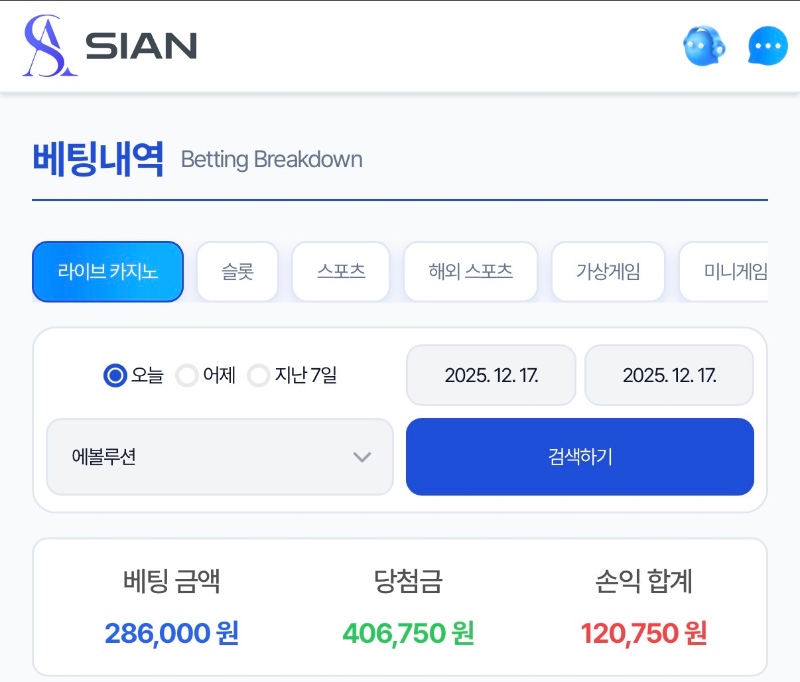Screen dimensions: 800x682
Task: Click the dropdown chevron arrow beside 에볼루션
Action: coord(362,457)
